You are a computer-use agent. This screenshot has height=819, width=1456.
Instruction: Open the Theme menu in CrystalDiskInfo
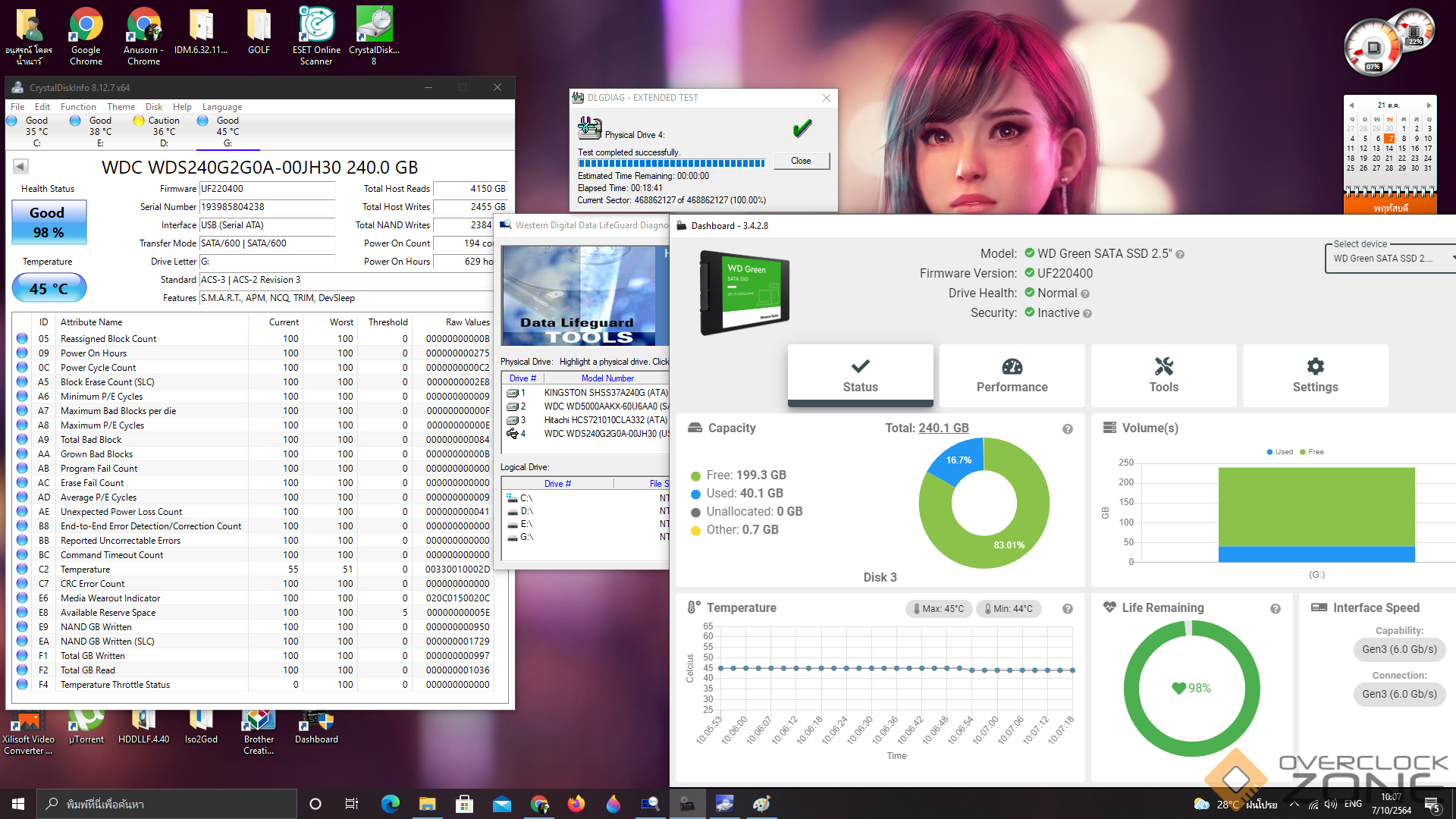(x=121, y=107)
